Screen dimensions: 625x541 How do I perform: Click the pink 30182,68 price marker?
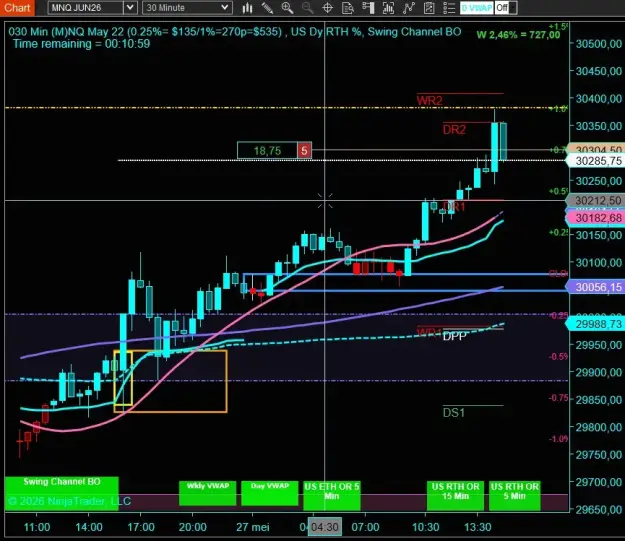click(597, 218)
